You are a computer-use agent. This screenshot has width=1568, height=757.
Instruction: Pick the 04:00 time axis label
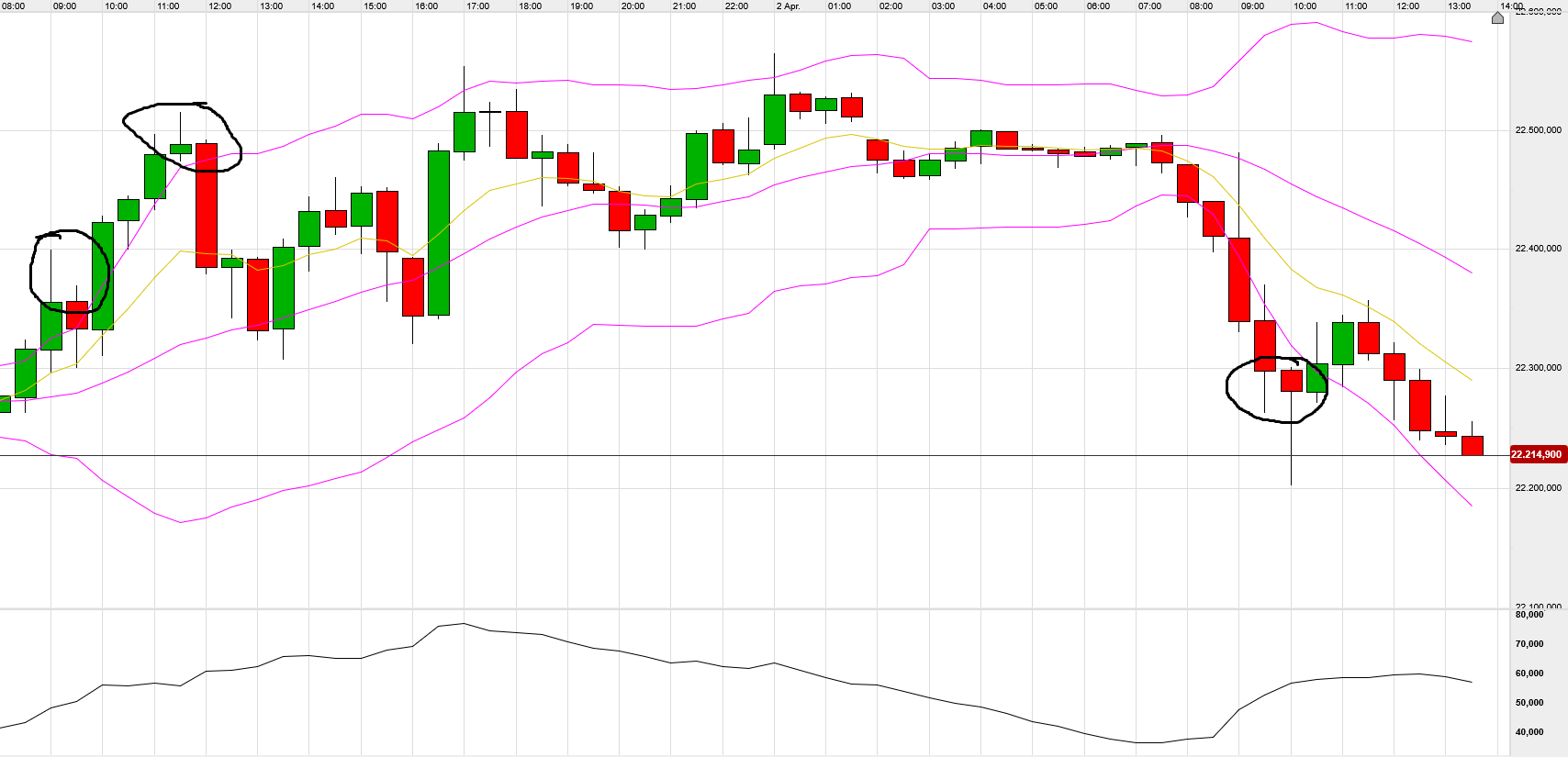[x=994, y=6]
